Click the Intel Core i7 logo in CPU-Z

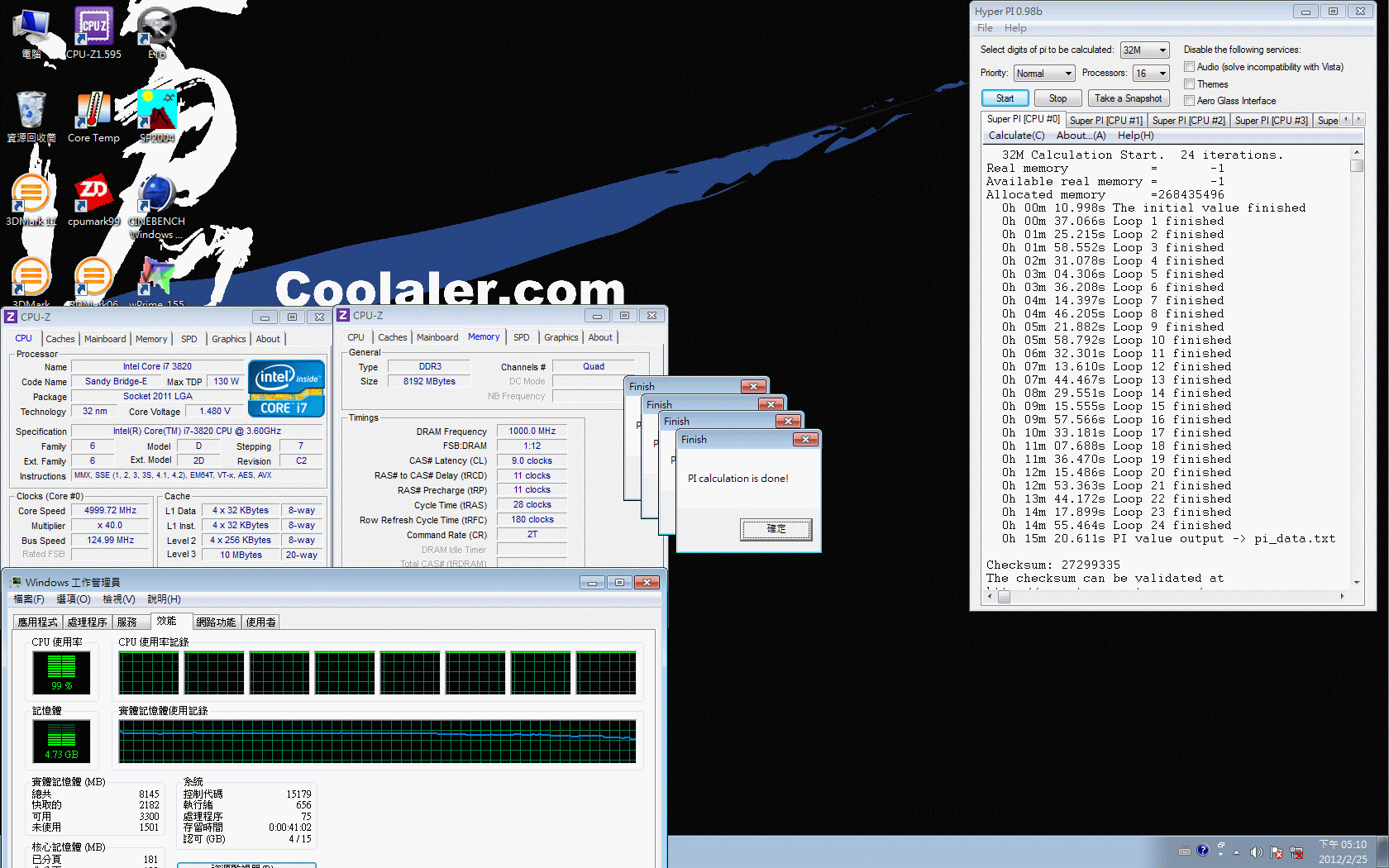coord(286,388)
